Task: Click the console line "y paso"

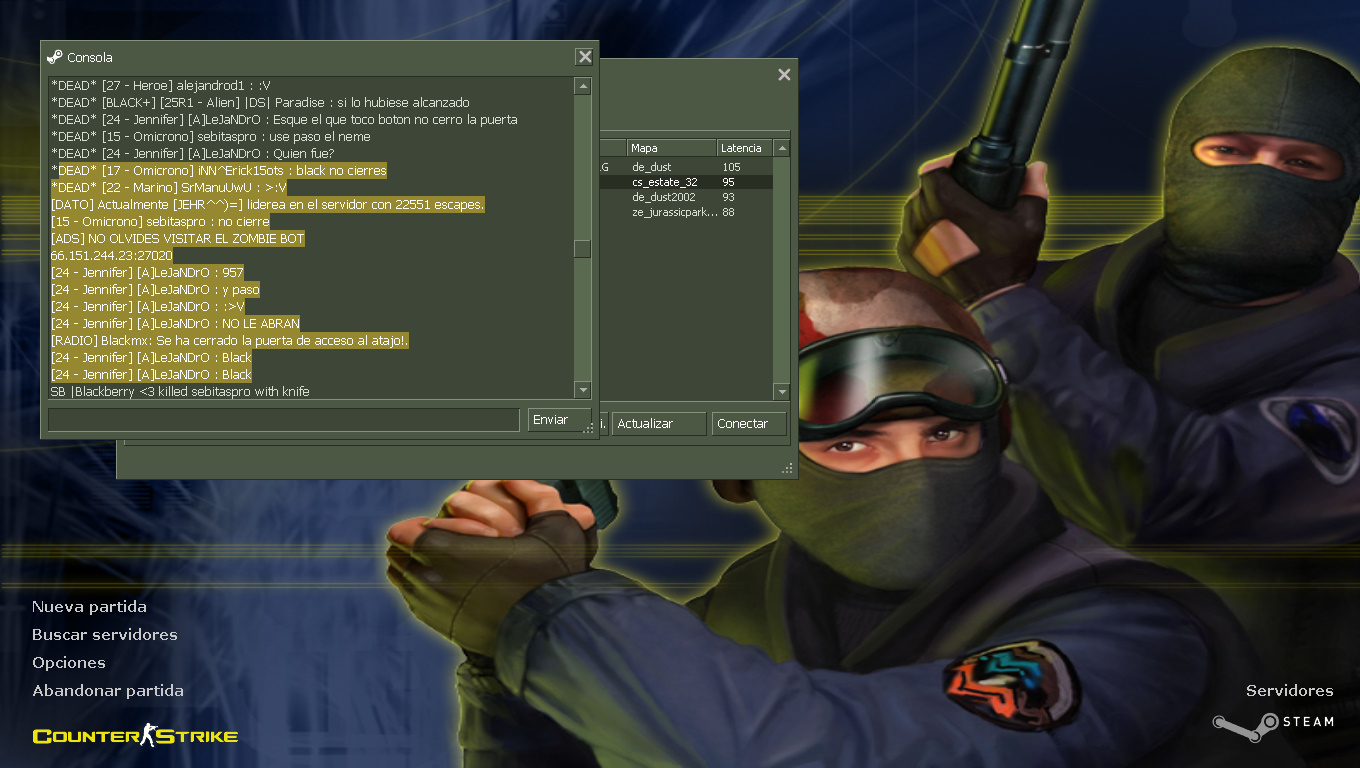Action: 155,290
